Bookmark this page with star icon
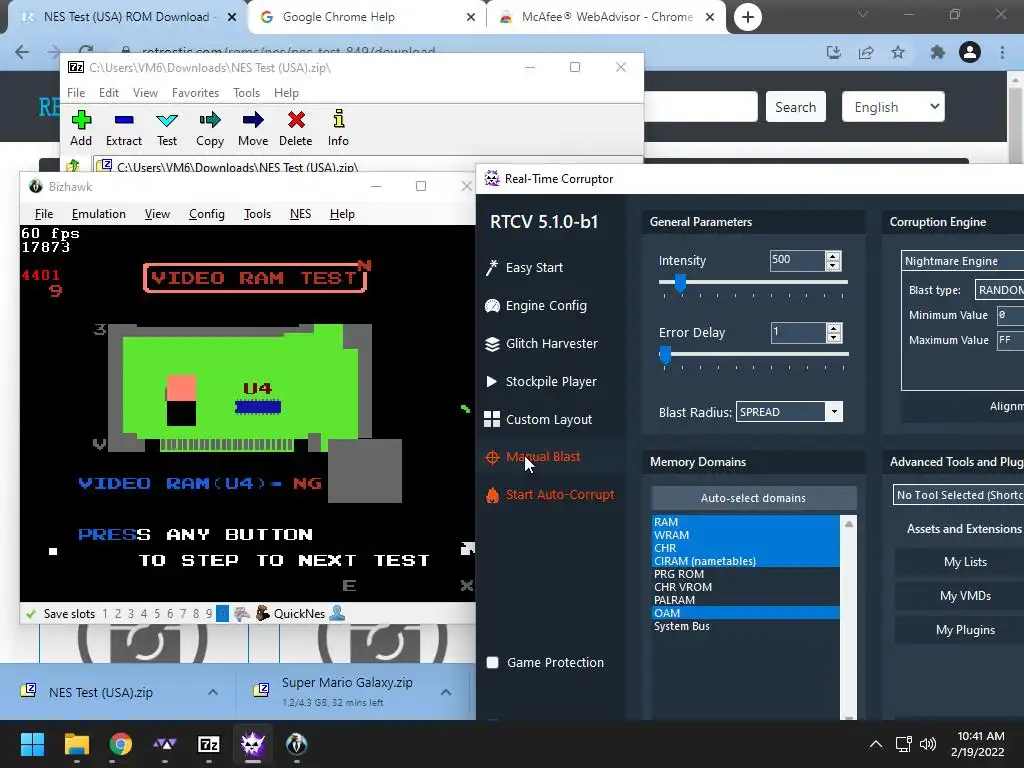 898,52
